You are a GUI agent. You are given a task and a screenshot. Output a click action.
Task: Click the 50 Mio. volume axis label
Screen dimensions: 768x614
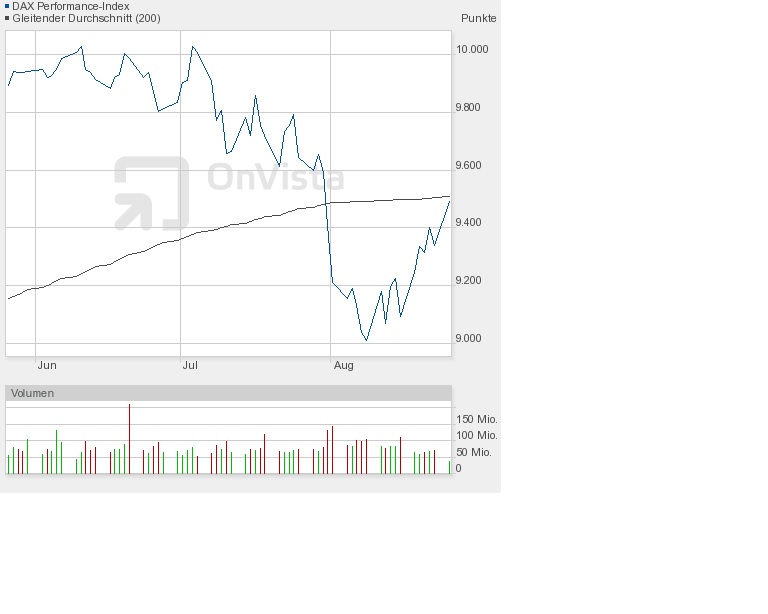(473, 452)
